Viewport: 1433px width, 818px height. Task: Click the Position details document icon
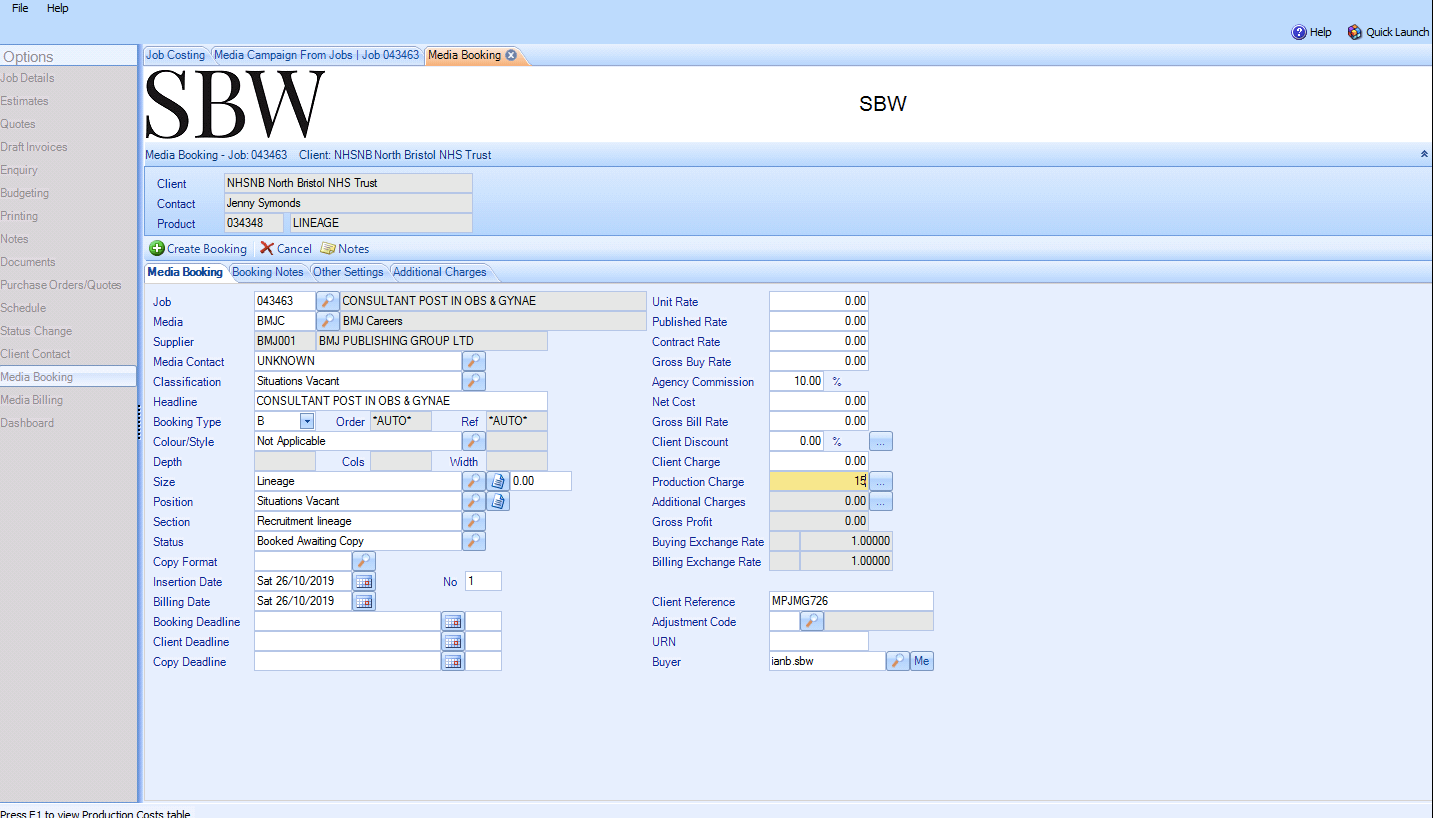tap(498, 501)
